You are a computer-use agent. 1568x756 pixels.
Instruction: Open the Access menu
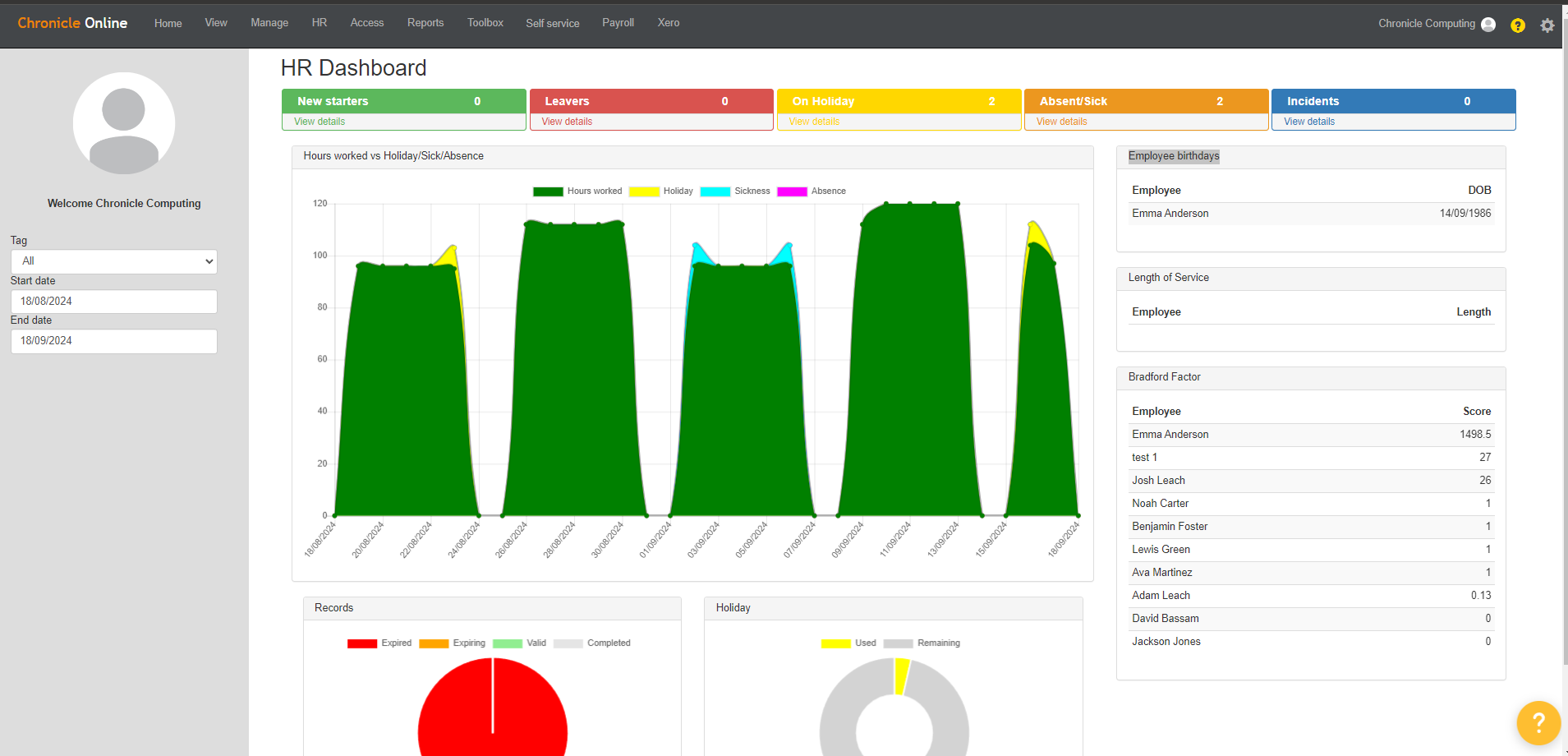tap(367, 23)
